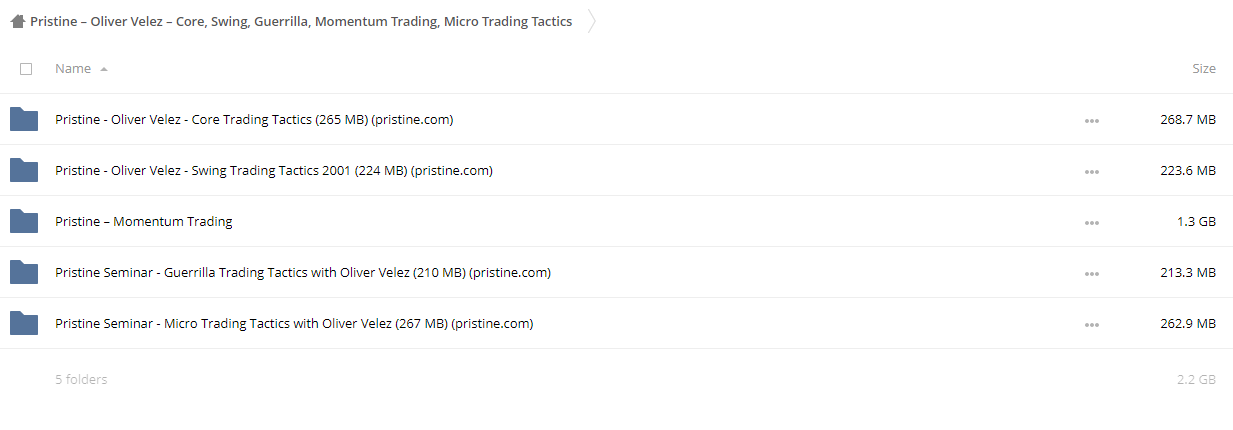
Task: Open more options for Micro Trading Tactics
Action: pyautogui.click(x=1091, y=325)
